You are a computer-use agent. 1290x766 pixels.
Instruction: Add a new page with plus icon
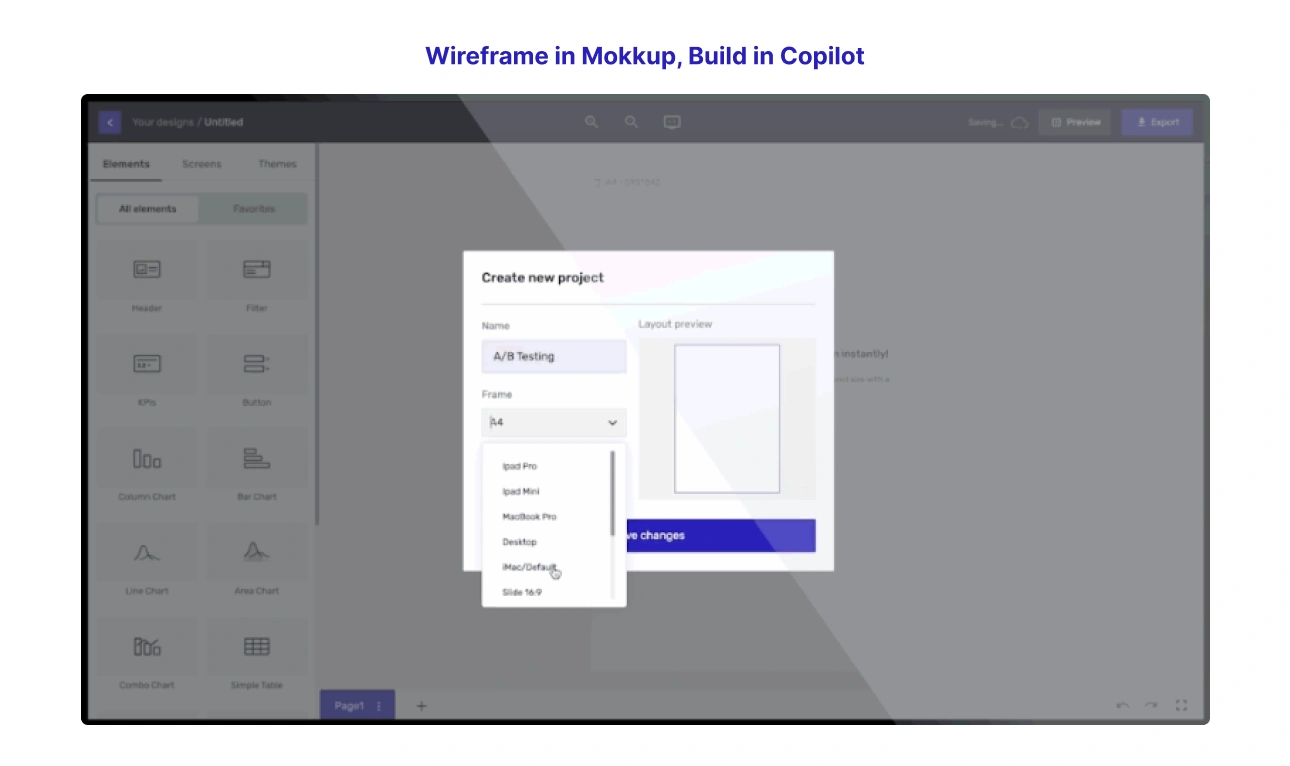click(421, 706)
